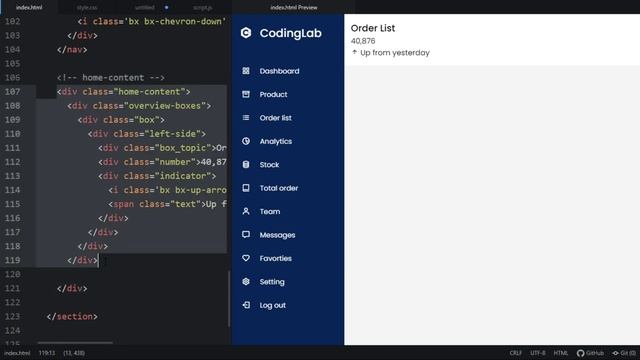This screenshot has height=360, width=640.
Task: Click index.html file name in status bar
Action: [17, 353]
